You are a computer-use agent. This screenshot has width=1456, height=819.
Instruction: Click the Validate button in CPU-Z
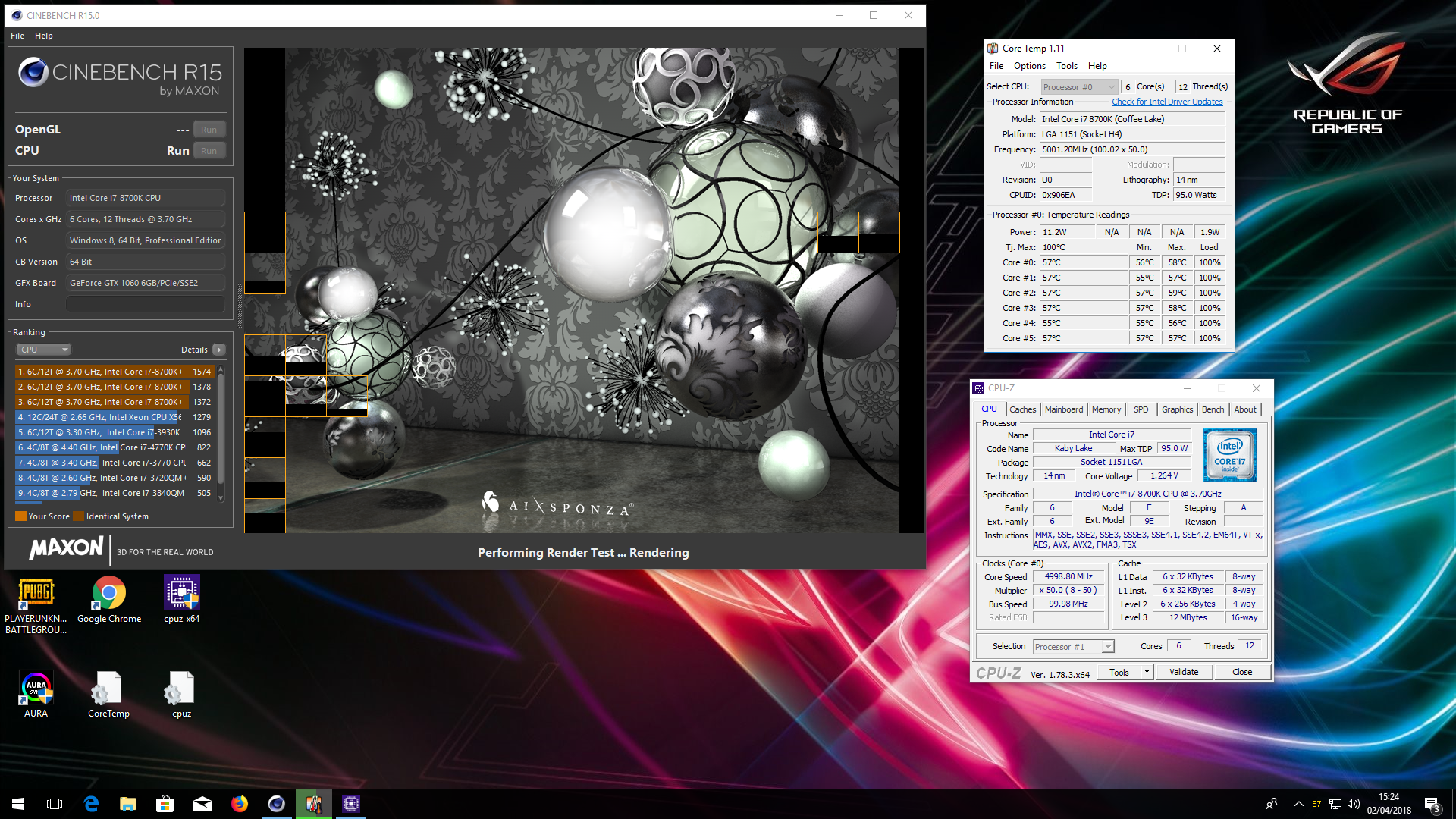point(1183,672)
